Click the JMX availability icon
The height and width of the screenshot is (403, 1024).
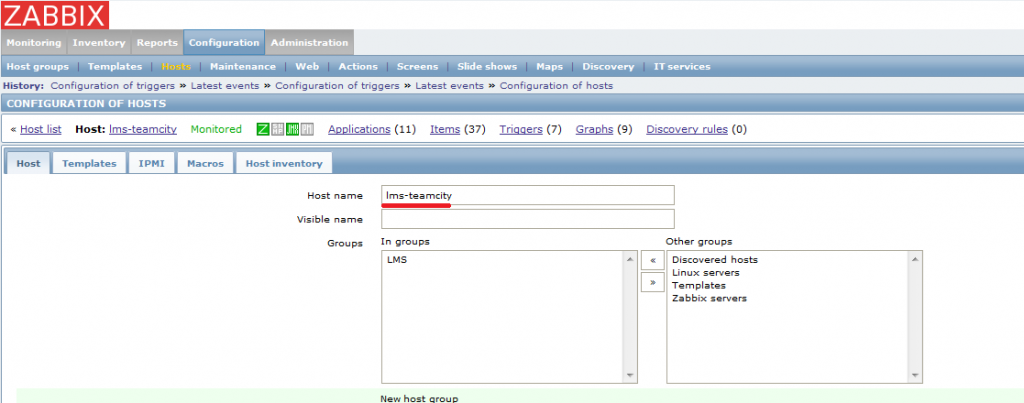[x=292, y=129]
